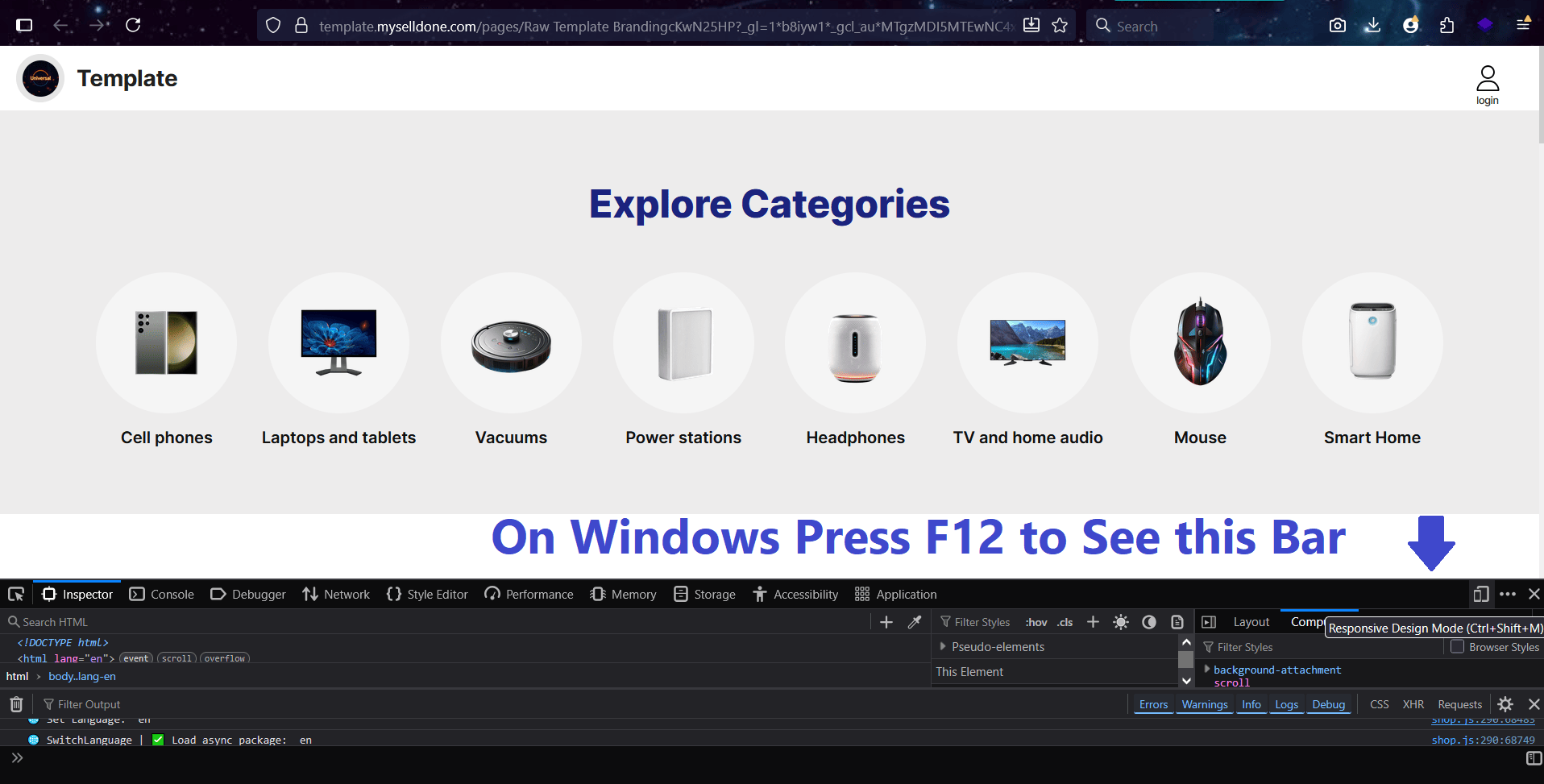Click the site padlock security icon
Image resolution: width=1544 pixels, height=784 pixels.
pyautogui.click(x=301, y=25)
